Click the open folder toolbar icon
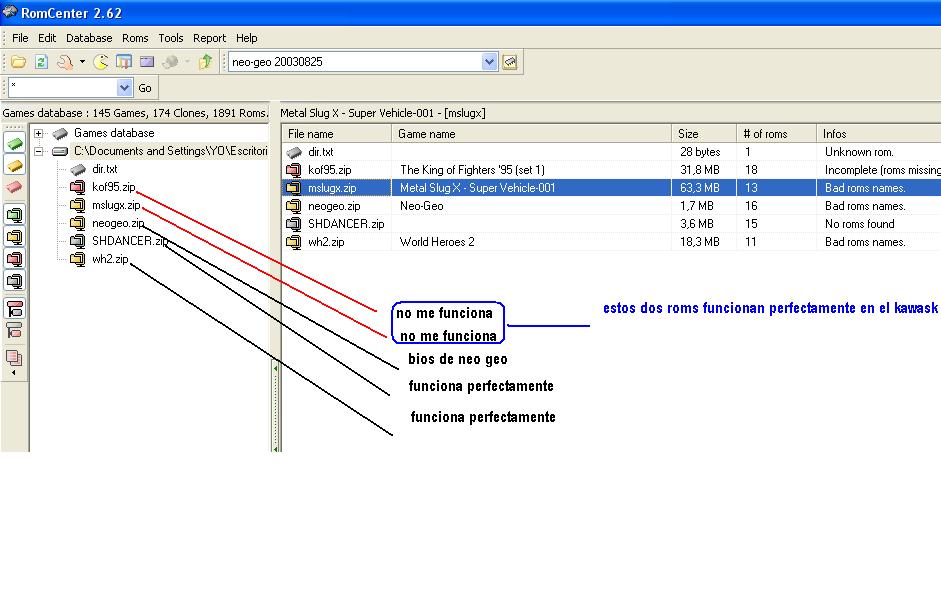 pos(18,62)
